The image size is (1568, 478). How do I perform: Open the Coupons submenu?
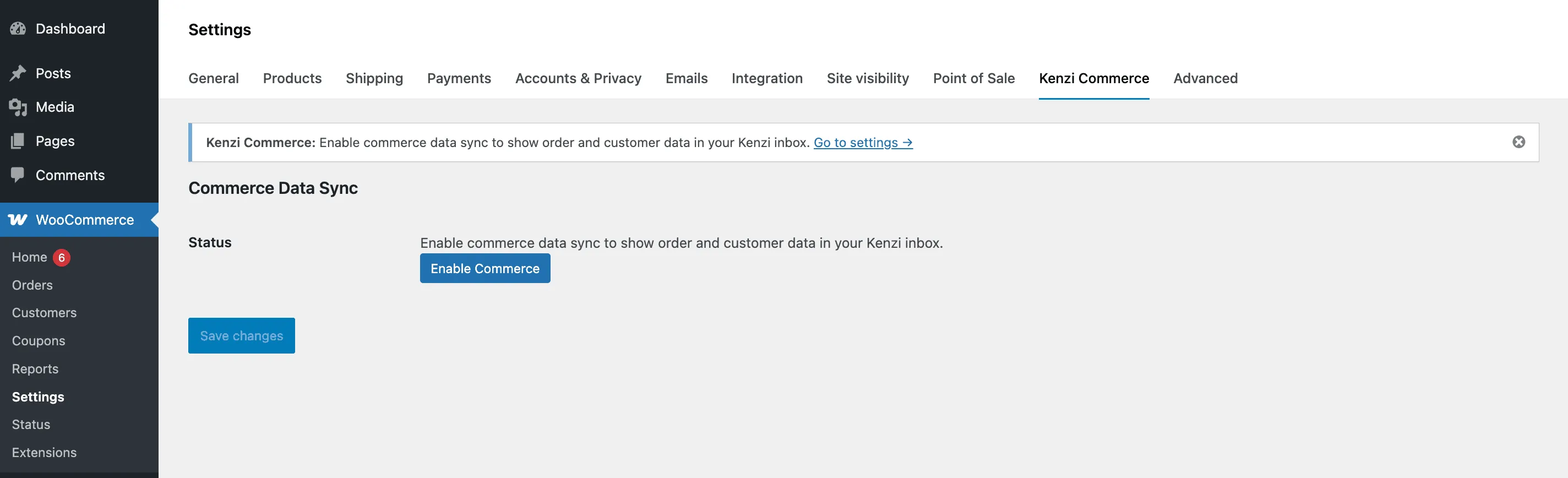click(x=39, y=340)
